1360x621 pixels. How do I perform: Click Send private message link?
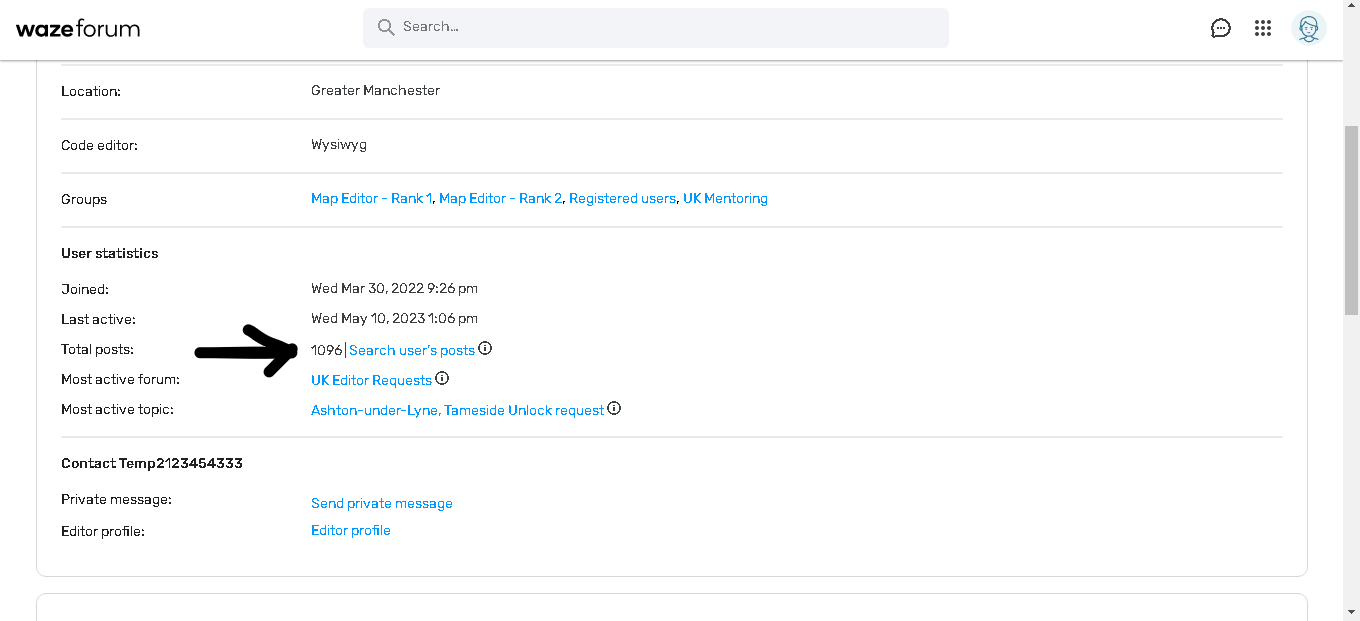point(382,503)
